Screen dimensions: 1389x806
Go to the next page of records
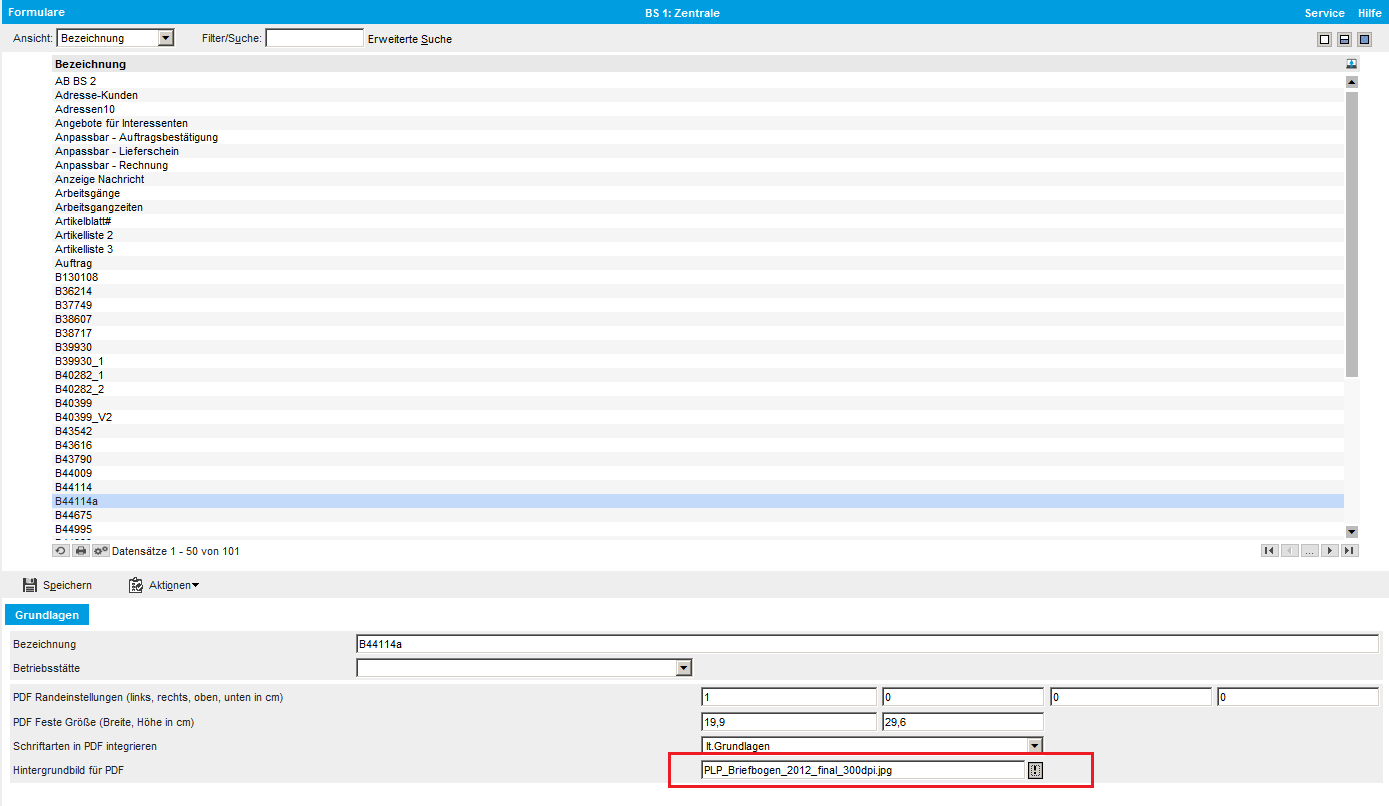(1330, 550)
